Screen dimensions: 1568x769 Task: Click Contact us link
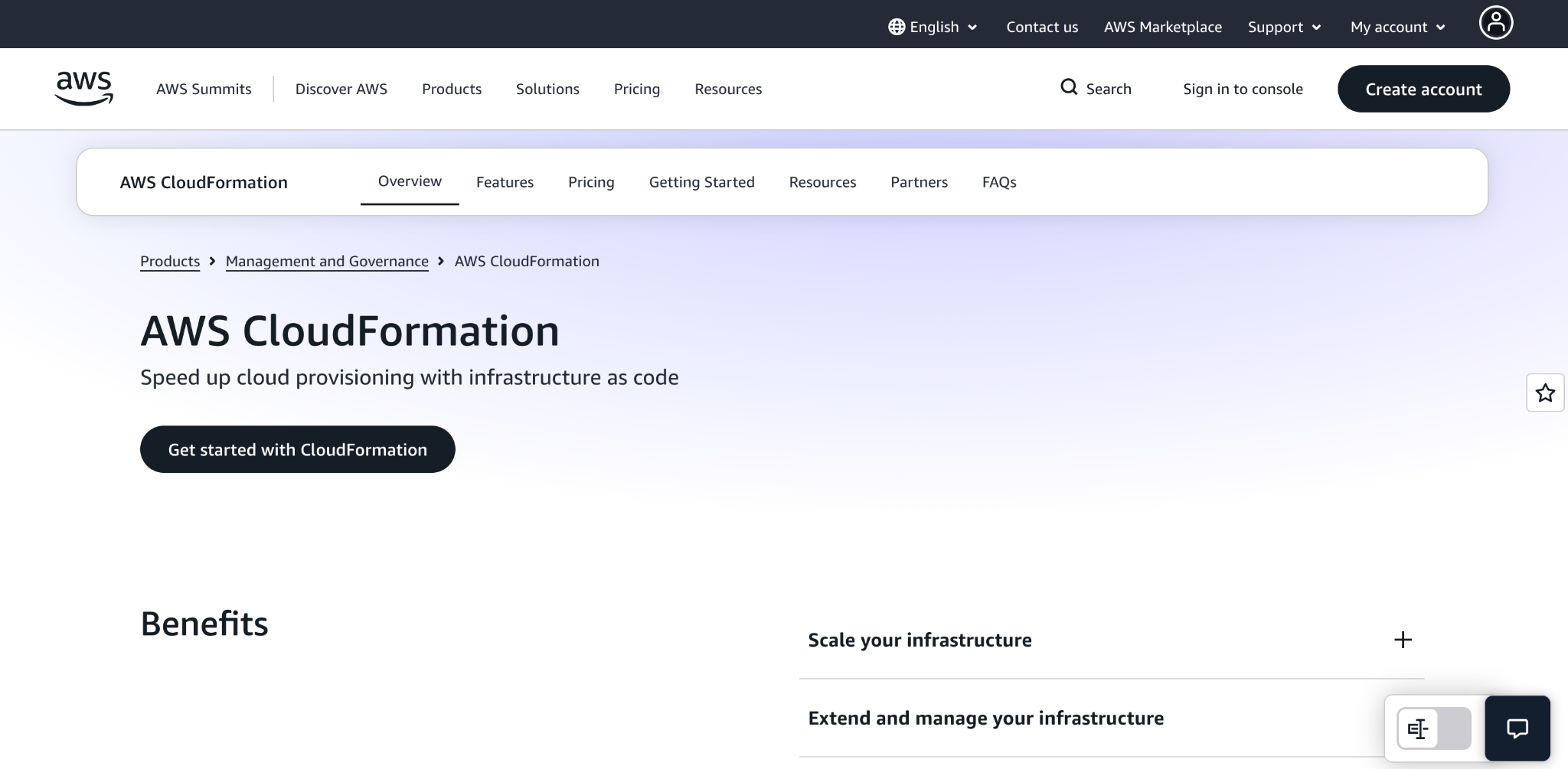click(x=1042, y=27)
